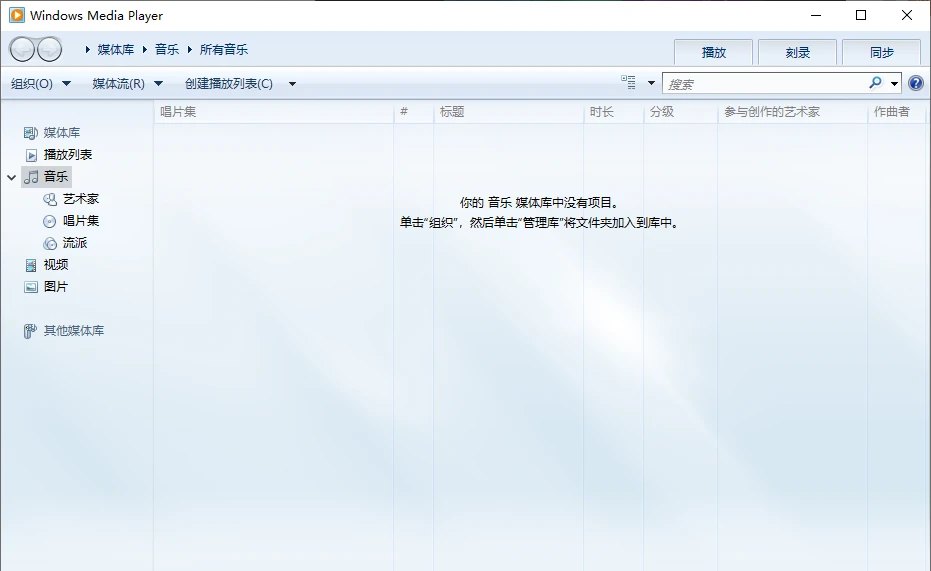Screen dimensions: 931x571
Task: Click the magnifier search icon
Action: [x=876, y=83]
